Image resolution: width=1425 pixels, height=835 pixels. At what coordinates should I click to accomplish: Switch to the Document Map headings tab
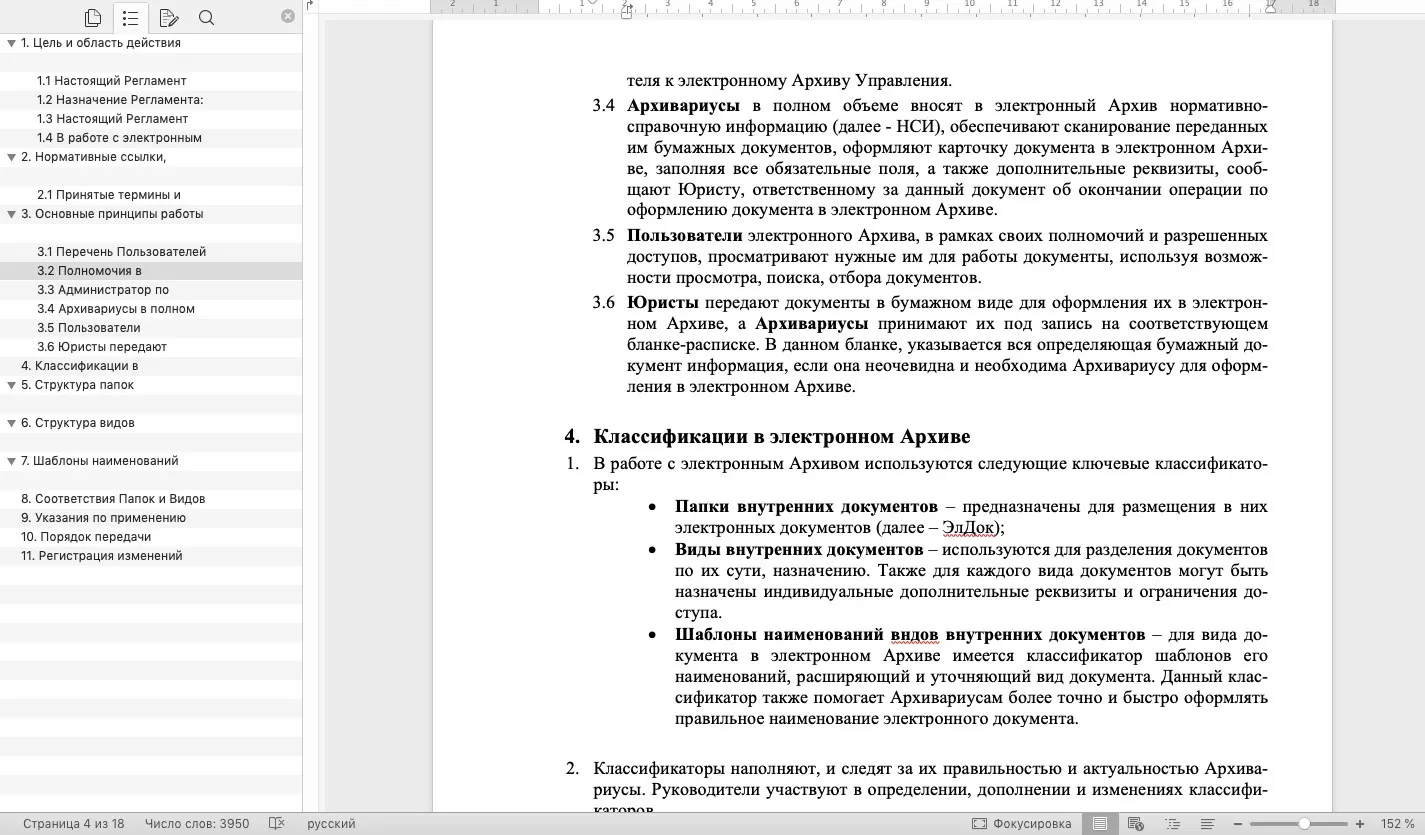pyautogui.click(x=131, y=17)
